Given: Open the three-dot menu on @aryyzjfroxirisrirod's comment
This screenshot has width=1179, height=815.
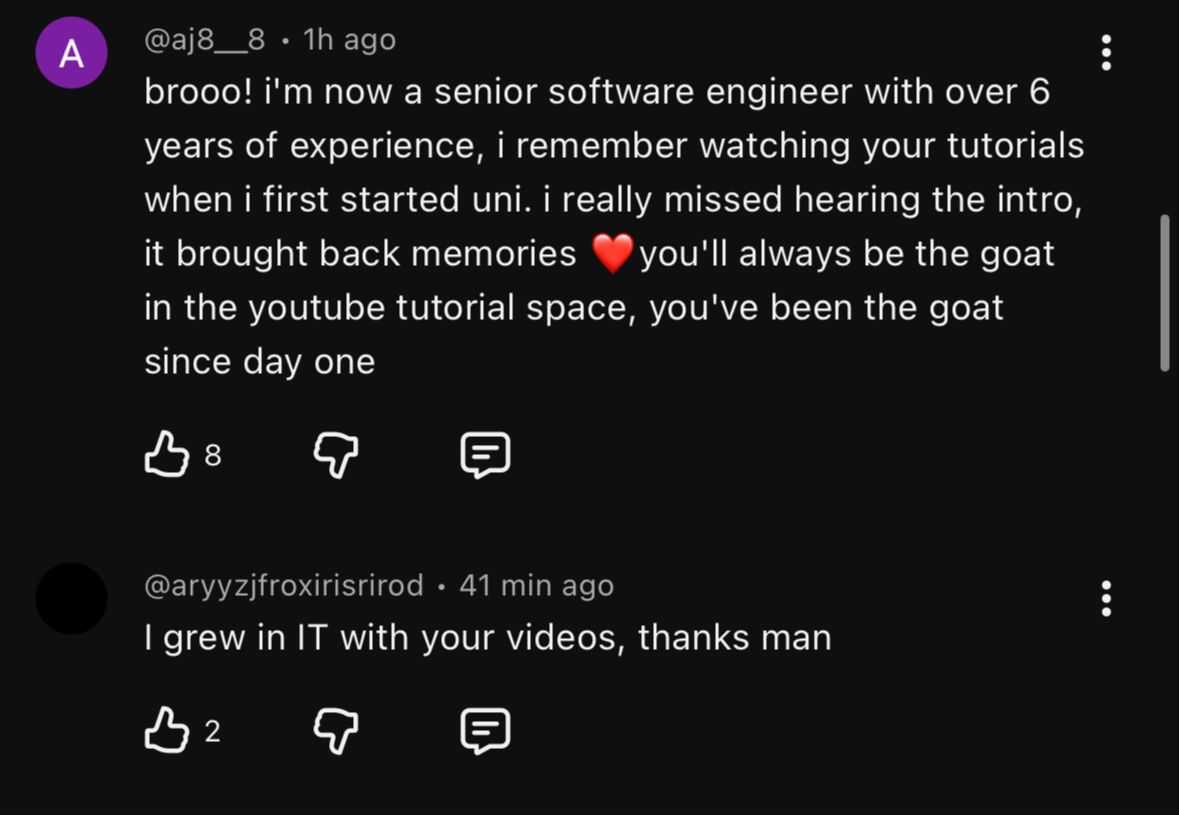Looking at the screenshot, I should (1106, 598).
